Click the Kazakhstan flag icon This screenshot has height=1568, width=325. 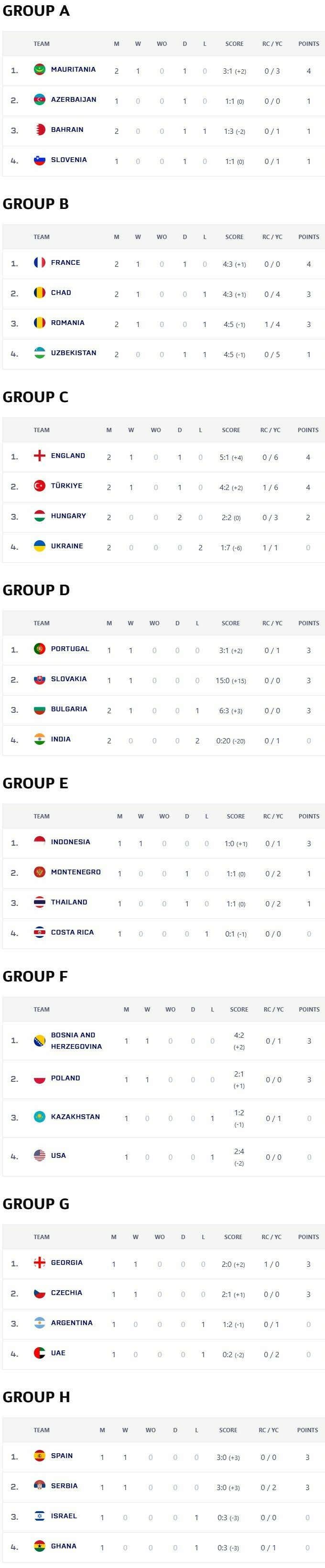coord(40,1117)
